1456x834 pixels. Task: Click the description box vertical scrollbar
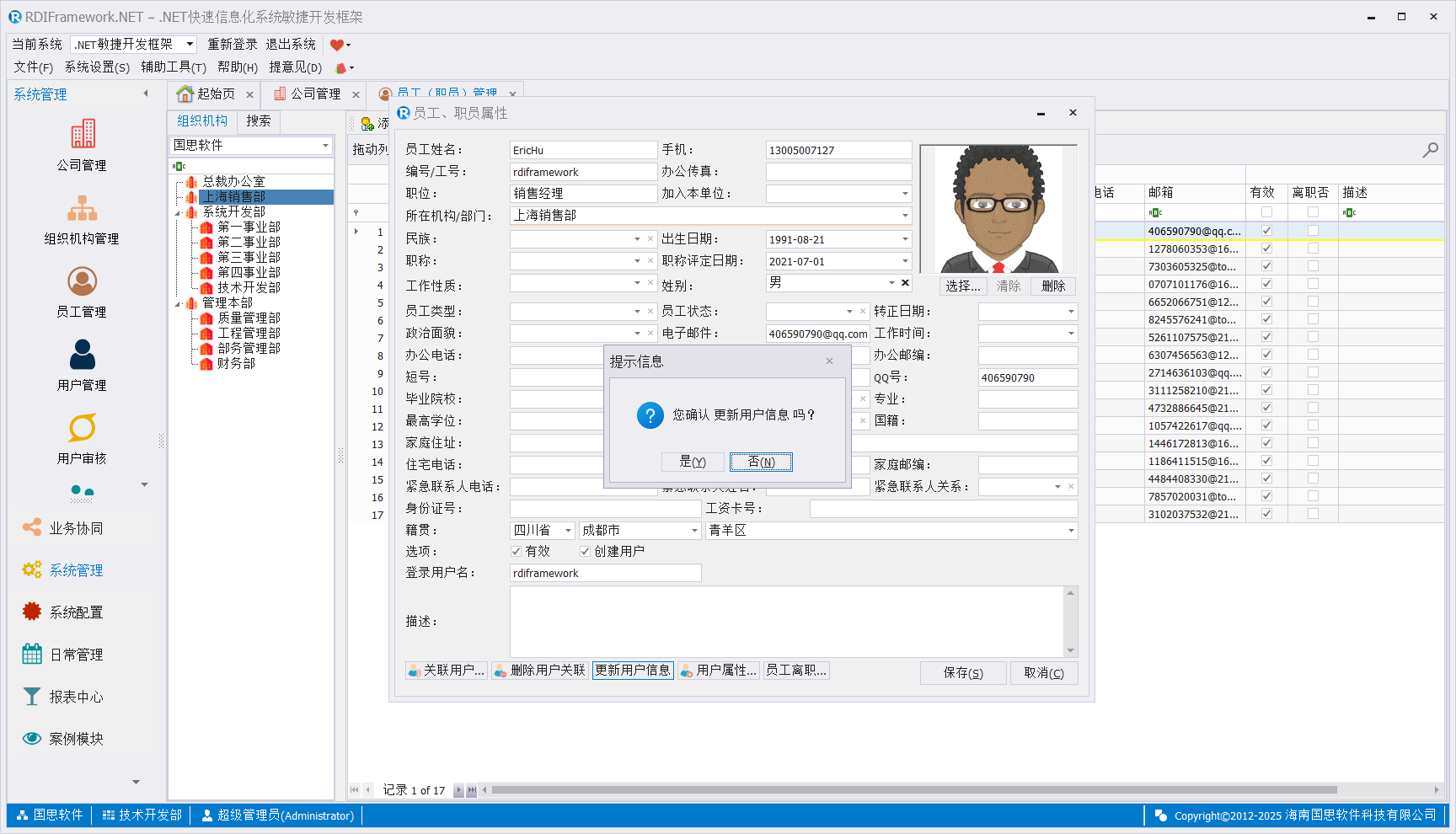coord(1070,622)
